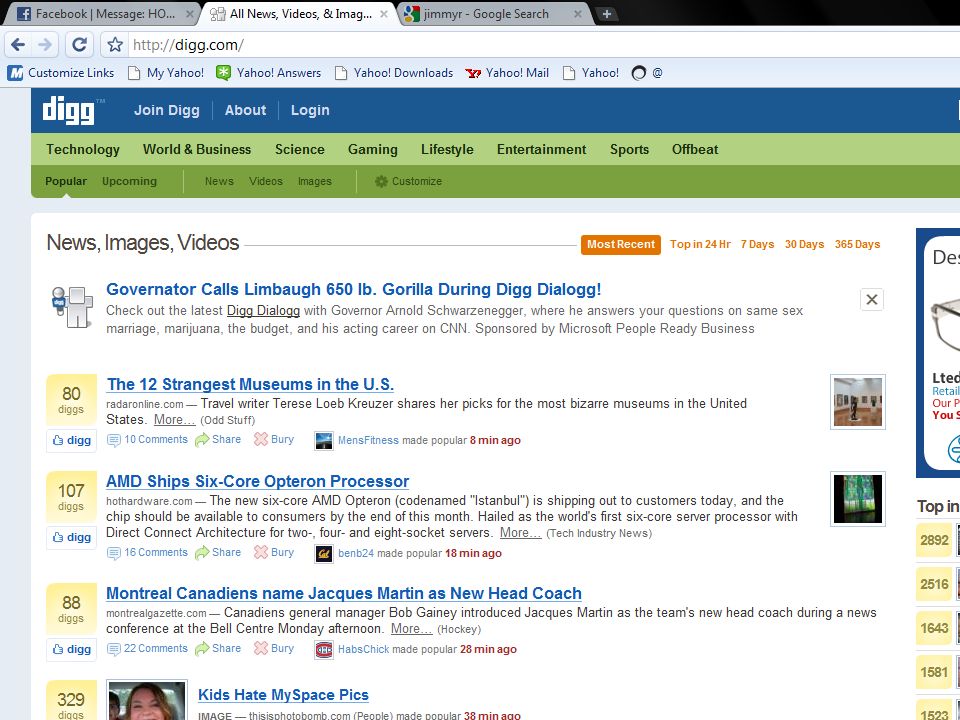
Task: Share the AMD Opteron story
Action: 218,552
